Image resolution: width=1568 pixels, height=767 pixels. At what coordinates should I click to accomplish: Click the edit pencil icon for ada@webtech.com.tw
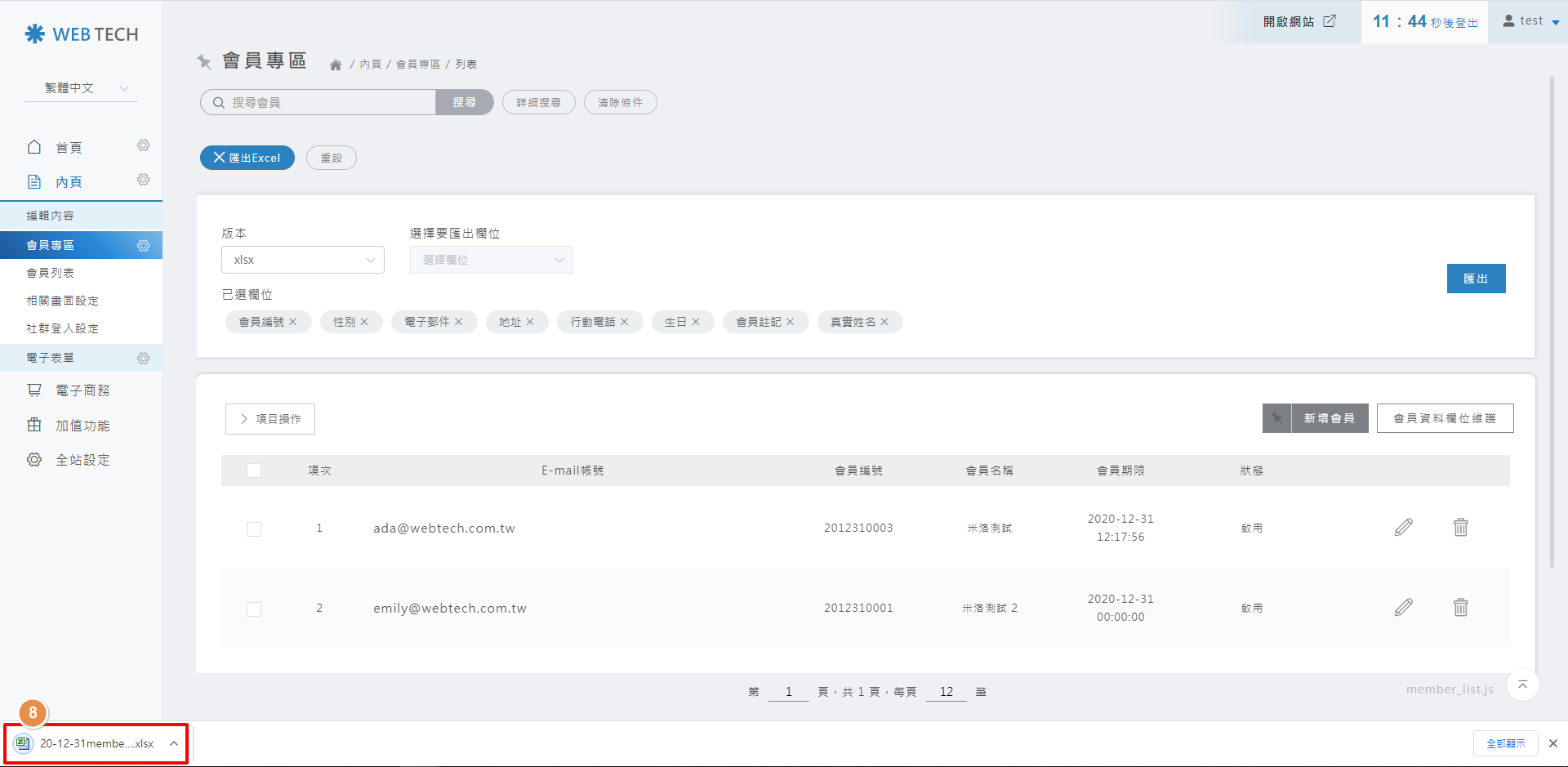1403,528
